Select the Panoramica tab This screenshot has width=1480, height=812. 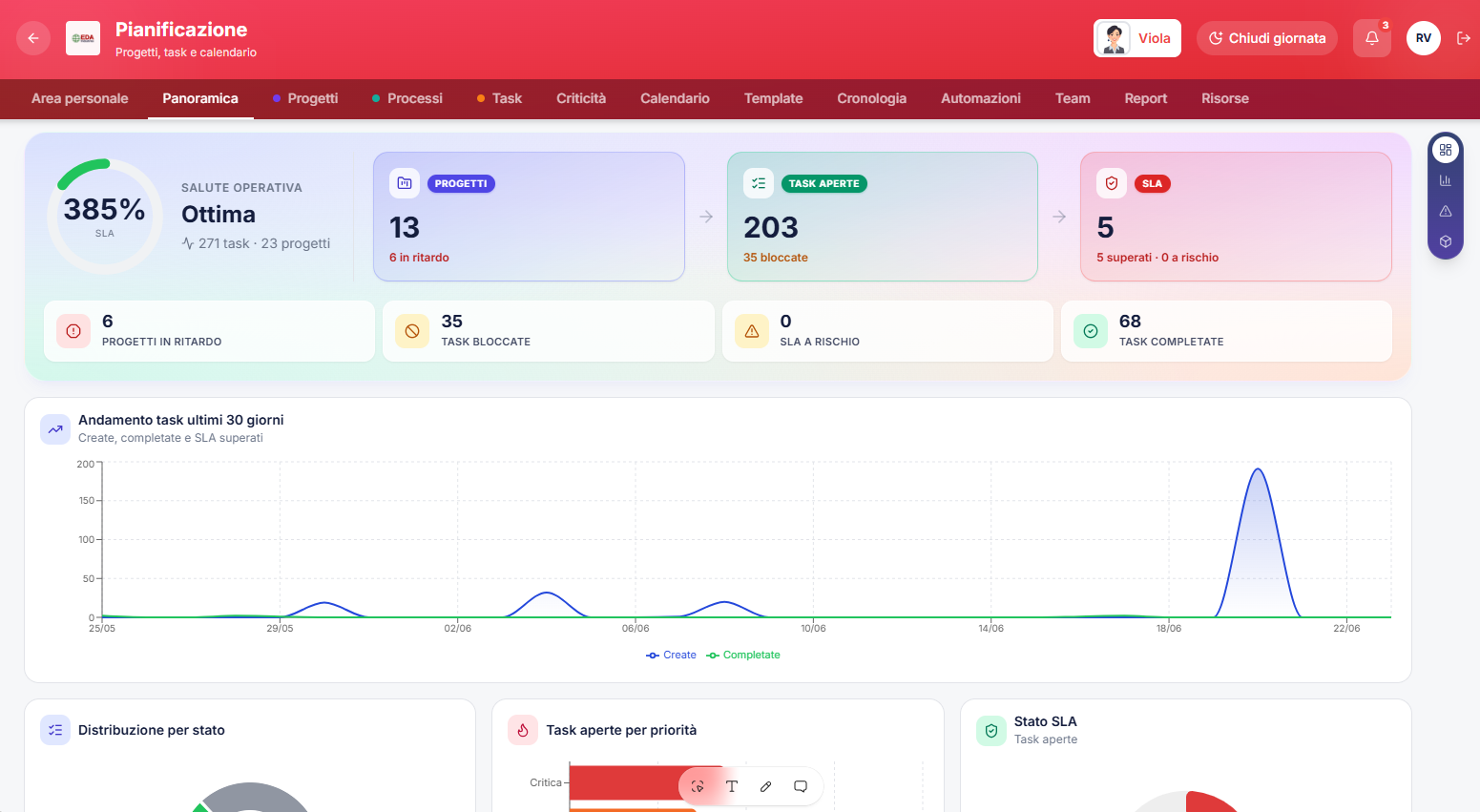[x=200, y=98]
